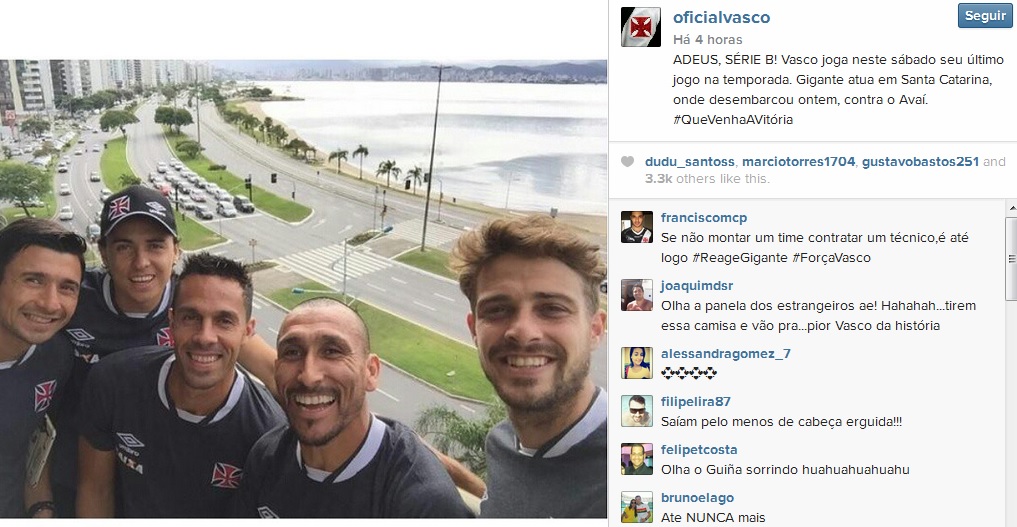Click the heart like icon
Viewport: 1017px width, 527px height.
[x=627, y=162]
